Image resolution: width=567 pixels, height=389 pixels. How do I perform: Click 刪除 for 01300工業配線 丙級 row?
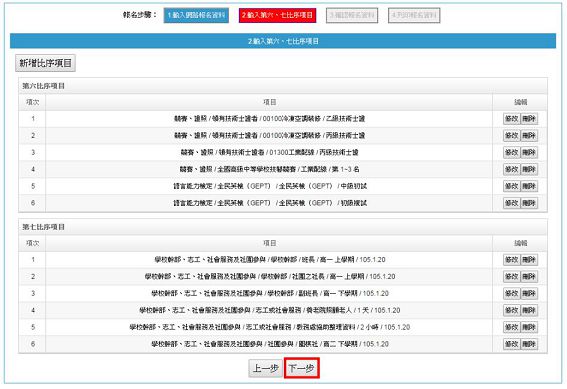coord(529,153)
